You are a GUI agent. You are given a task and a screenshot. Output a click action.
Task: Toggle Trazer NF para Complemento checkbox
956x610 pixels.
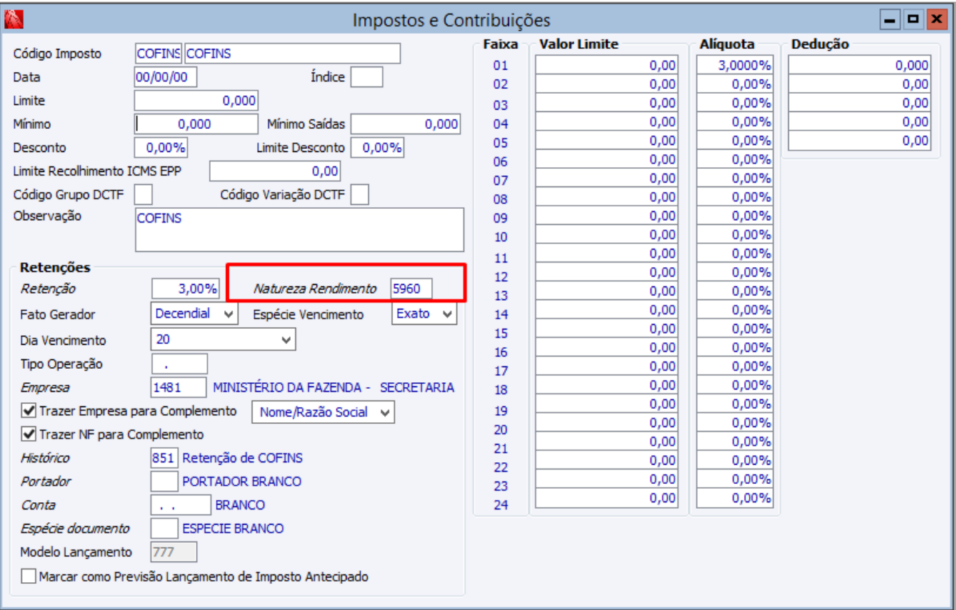[29, 434]
